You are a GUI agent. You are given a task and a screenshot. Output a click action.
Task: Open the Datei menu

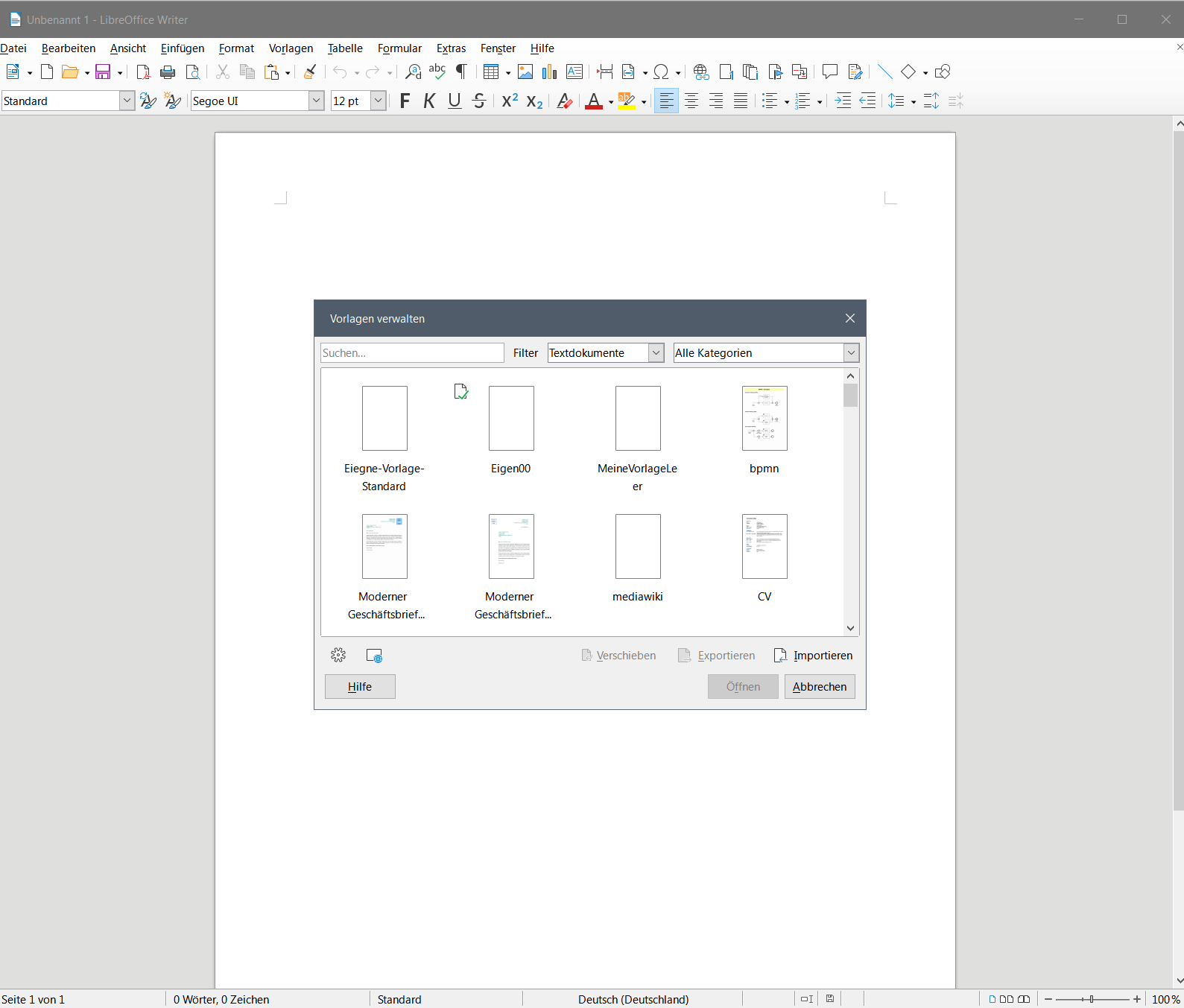tap(13, 48)
